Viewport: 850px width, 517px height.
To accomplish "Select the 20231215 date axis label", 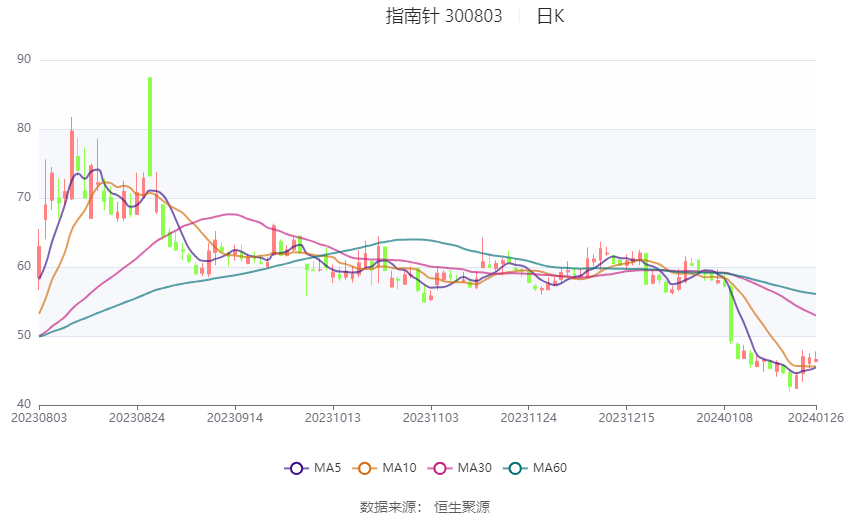I will click(x=627, y=418).
